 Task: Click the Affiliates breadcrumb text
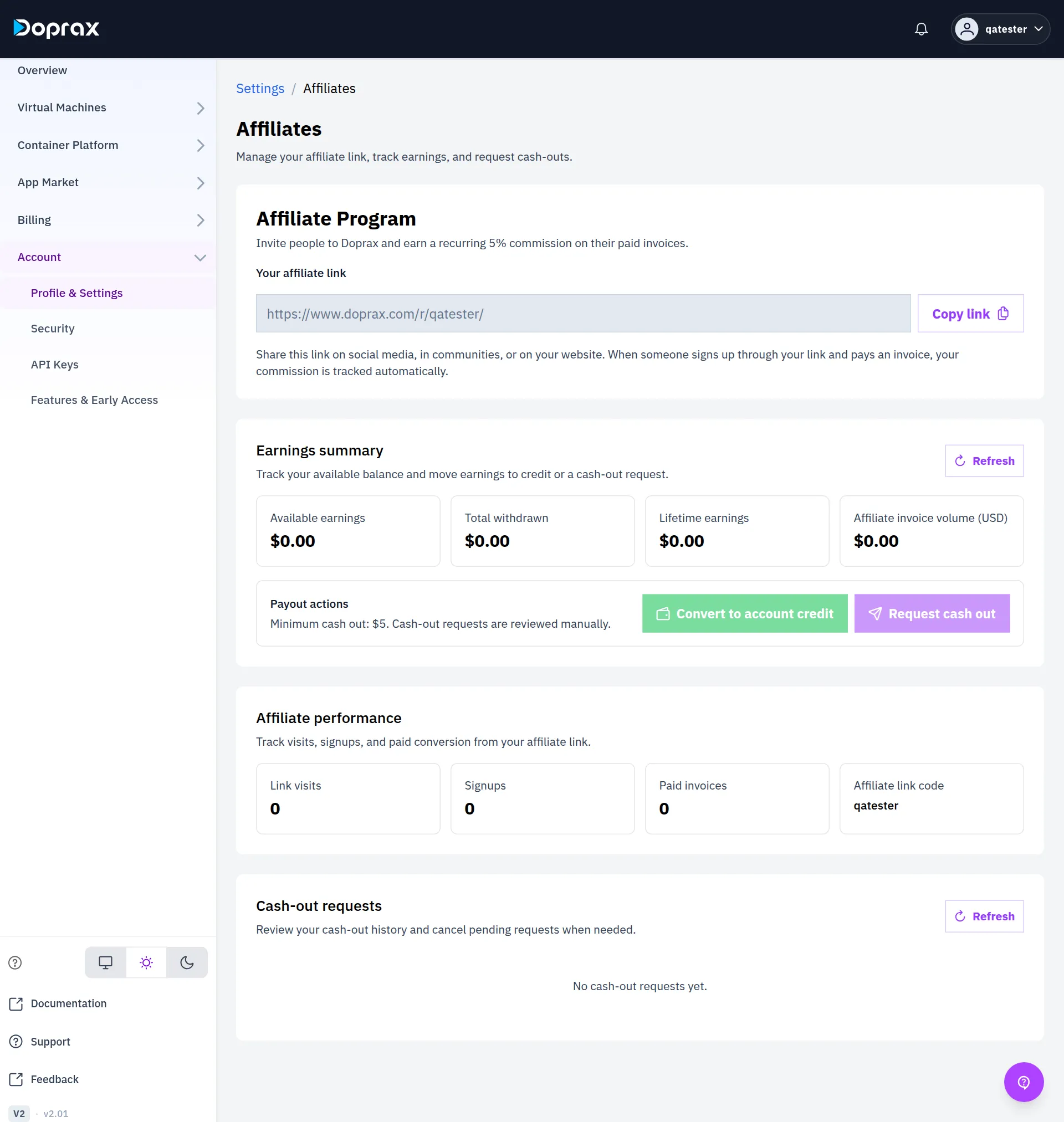[x=329, y=89]
